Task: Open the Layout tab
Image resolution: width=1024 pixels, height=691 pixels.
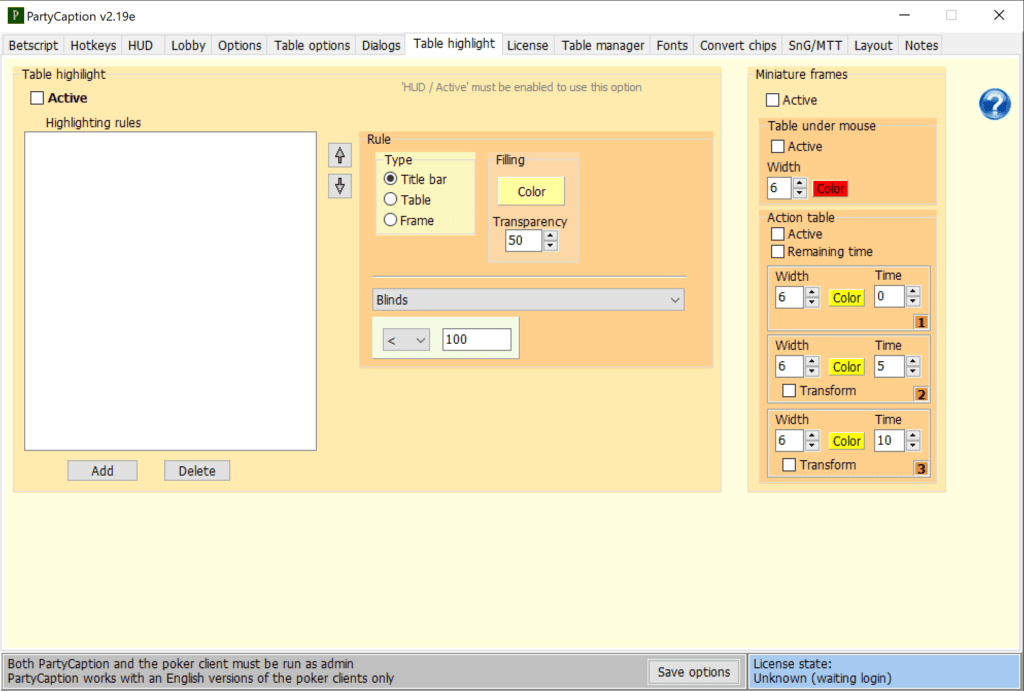Action: click(x=873, y=45)
